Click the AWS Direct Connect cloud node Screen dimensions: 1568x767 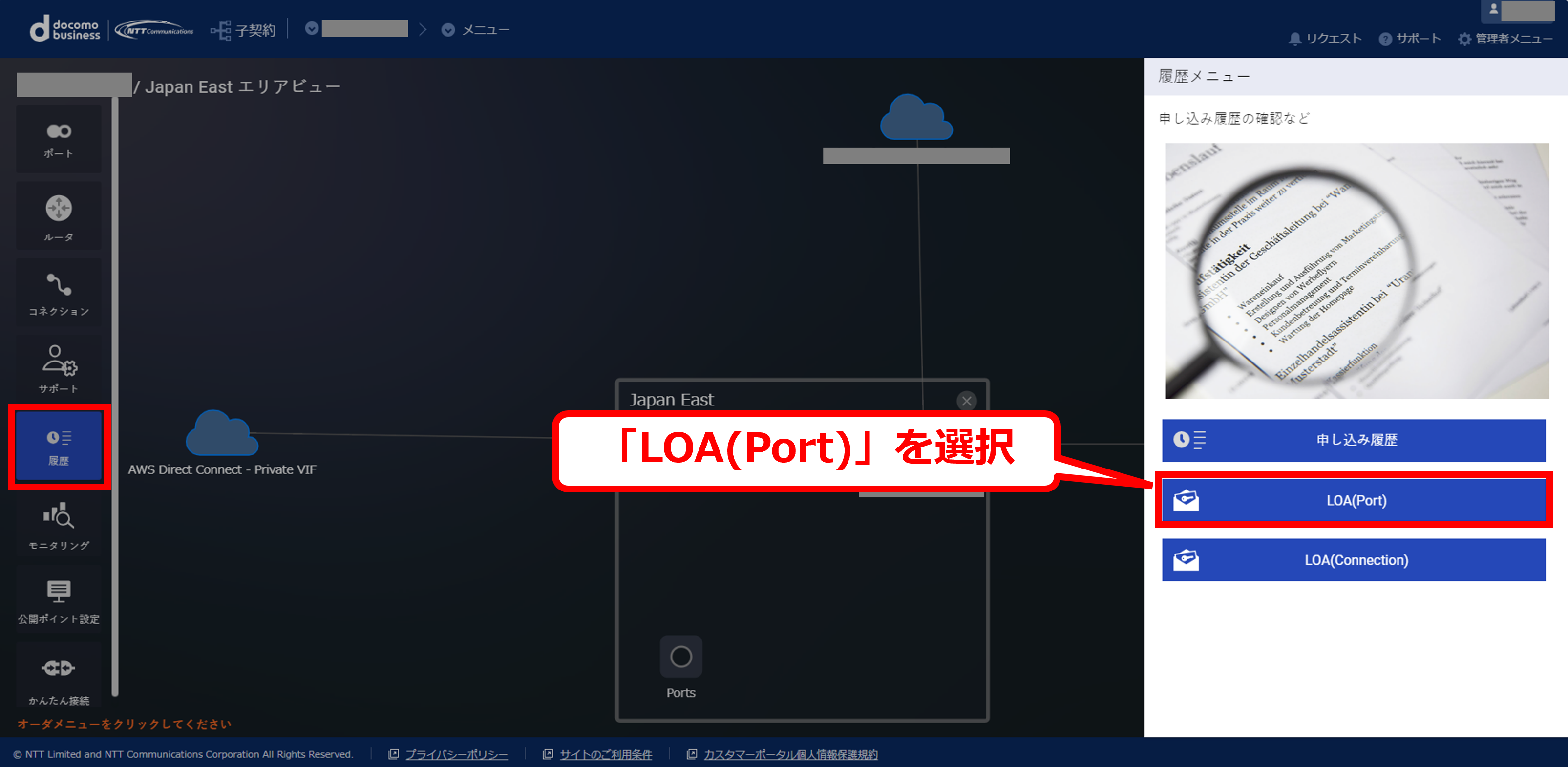(x=222, y=433)
